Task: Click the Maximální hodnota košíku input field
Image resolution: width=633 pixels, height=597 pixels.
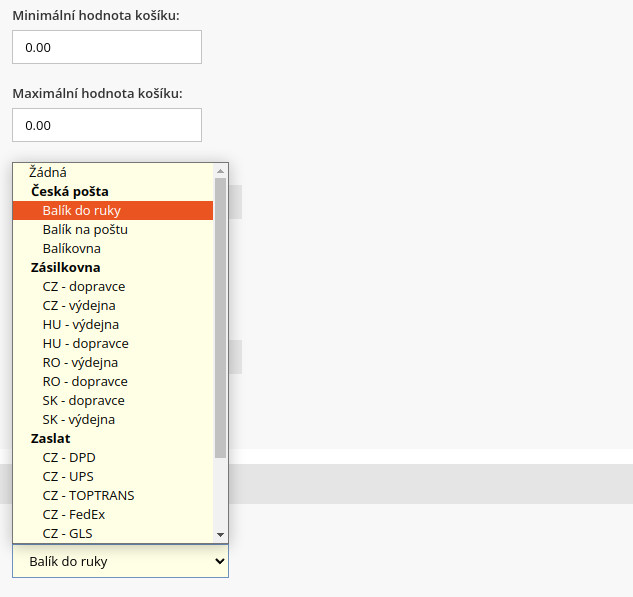Action: [x=107, y=125]
